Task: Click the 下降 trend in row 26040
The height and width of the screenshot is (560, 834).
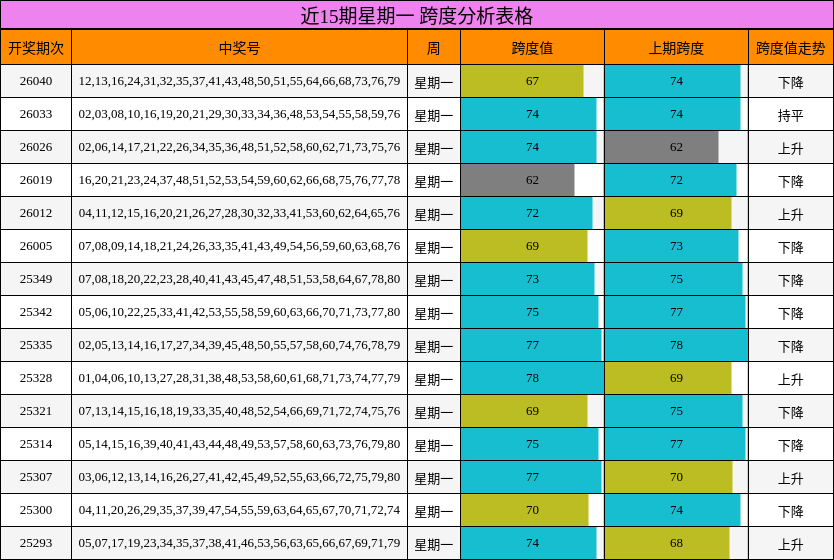Action: coord(791,82)
